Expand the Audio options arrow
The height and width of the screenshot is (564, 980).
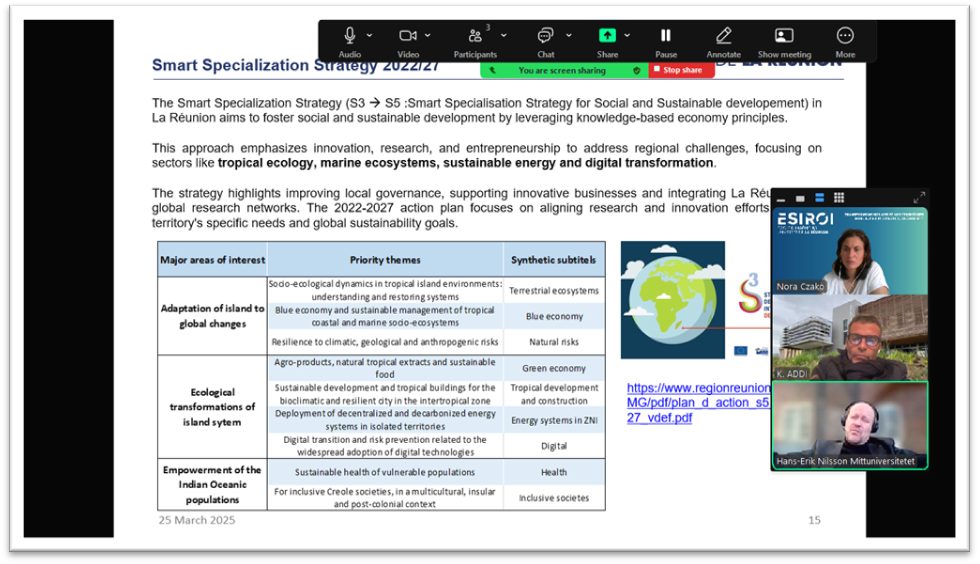(x=369, y=36)
